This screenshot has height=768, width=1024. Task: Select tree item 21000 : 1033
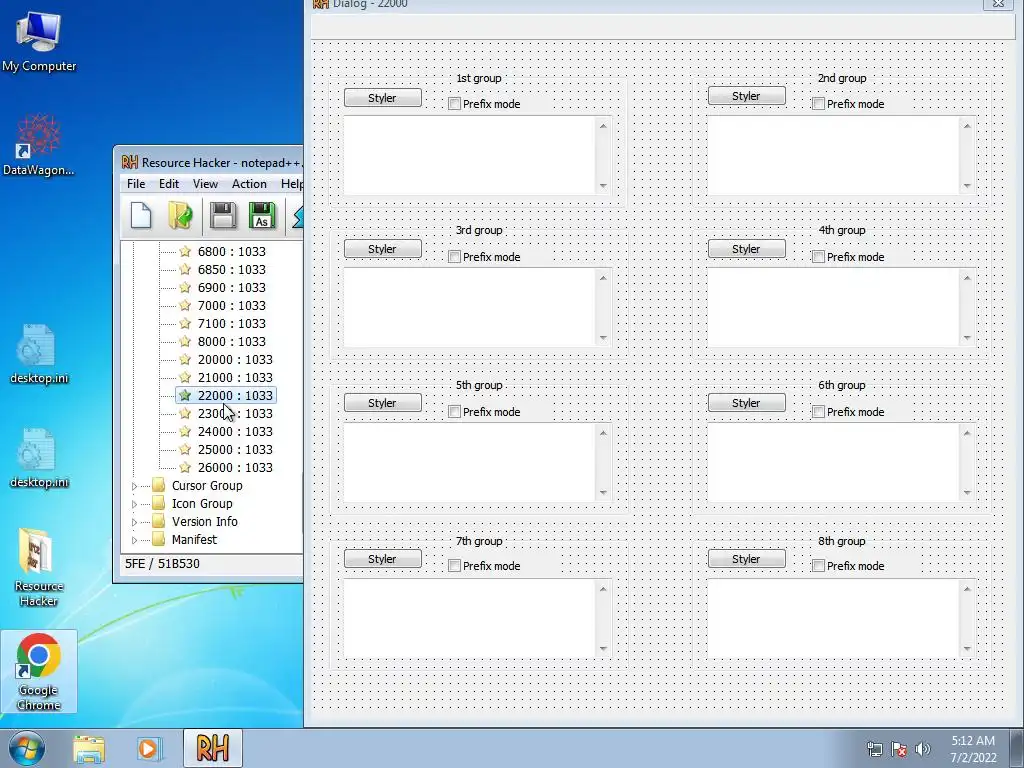(x=235, y=377)
